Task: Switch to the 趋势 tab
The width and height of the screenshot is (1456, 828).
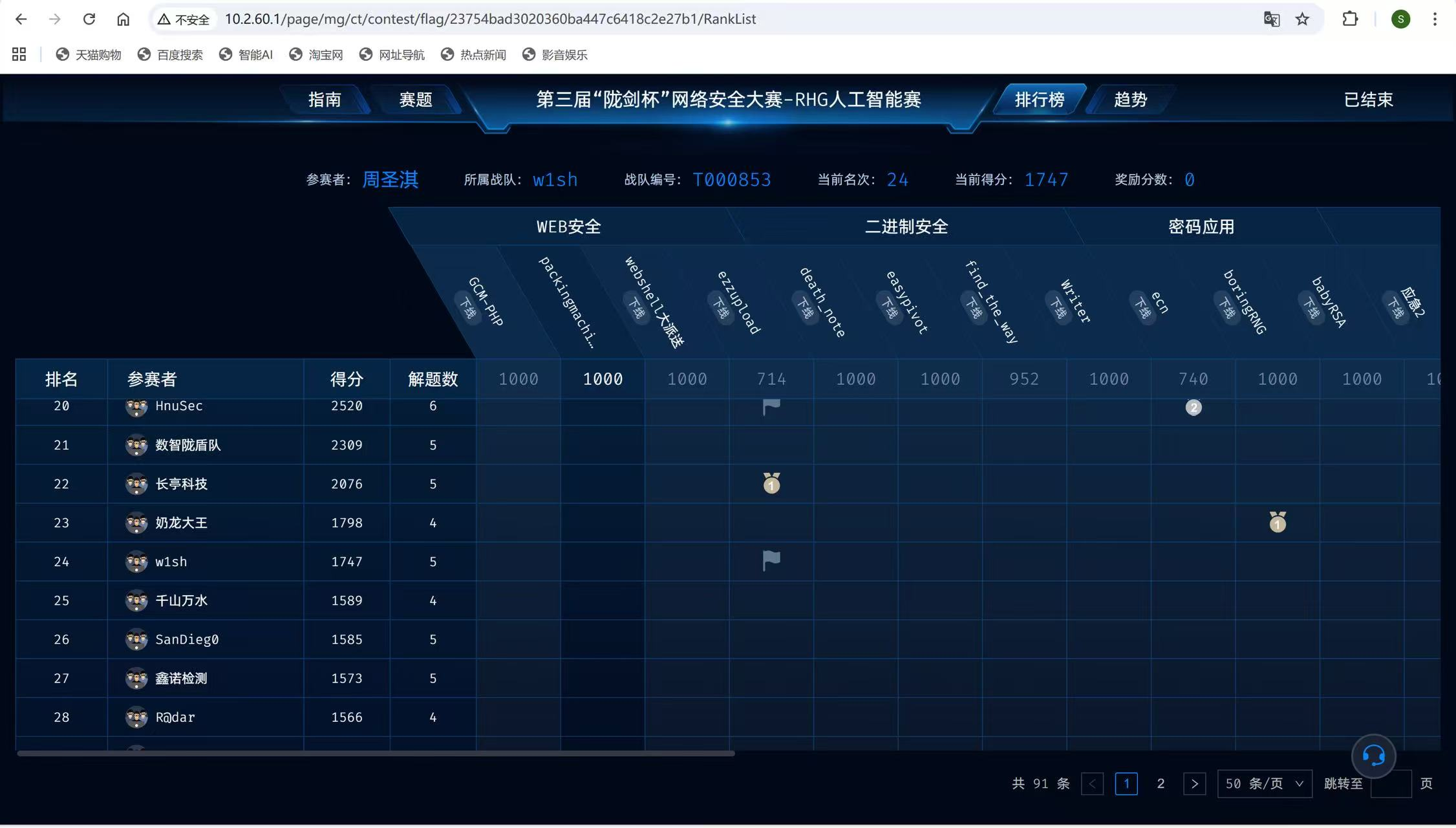Action: [1129, 100]
